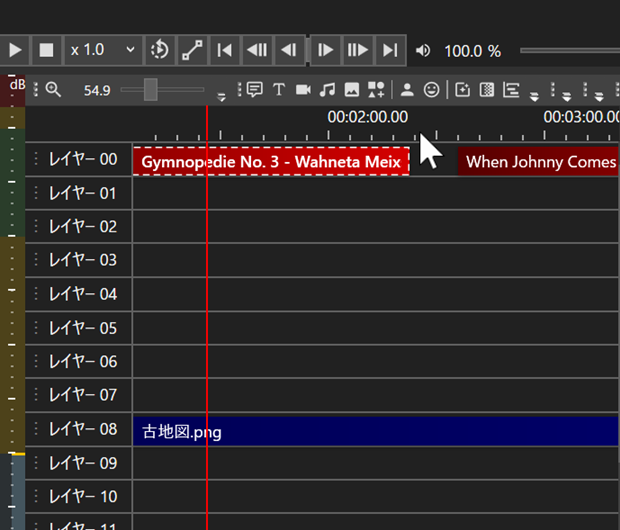Click the timeline zoom slider handle

[x=150, y=90]
